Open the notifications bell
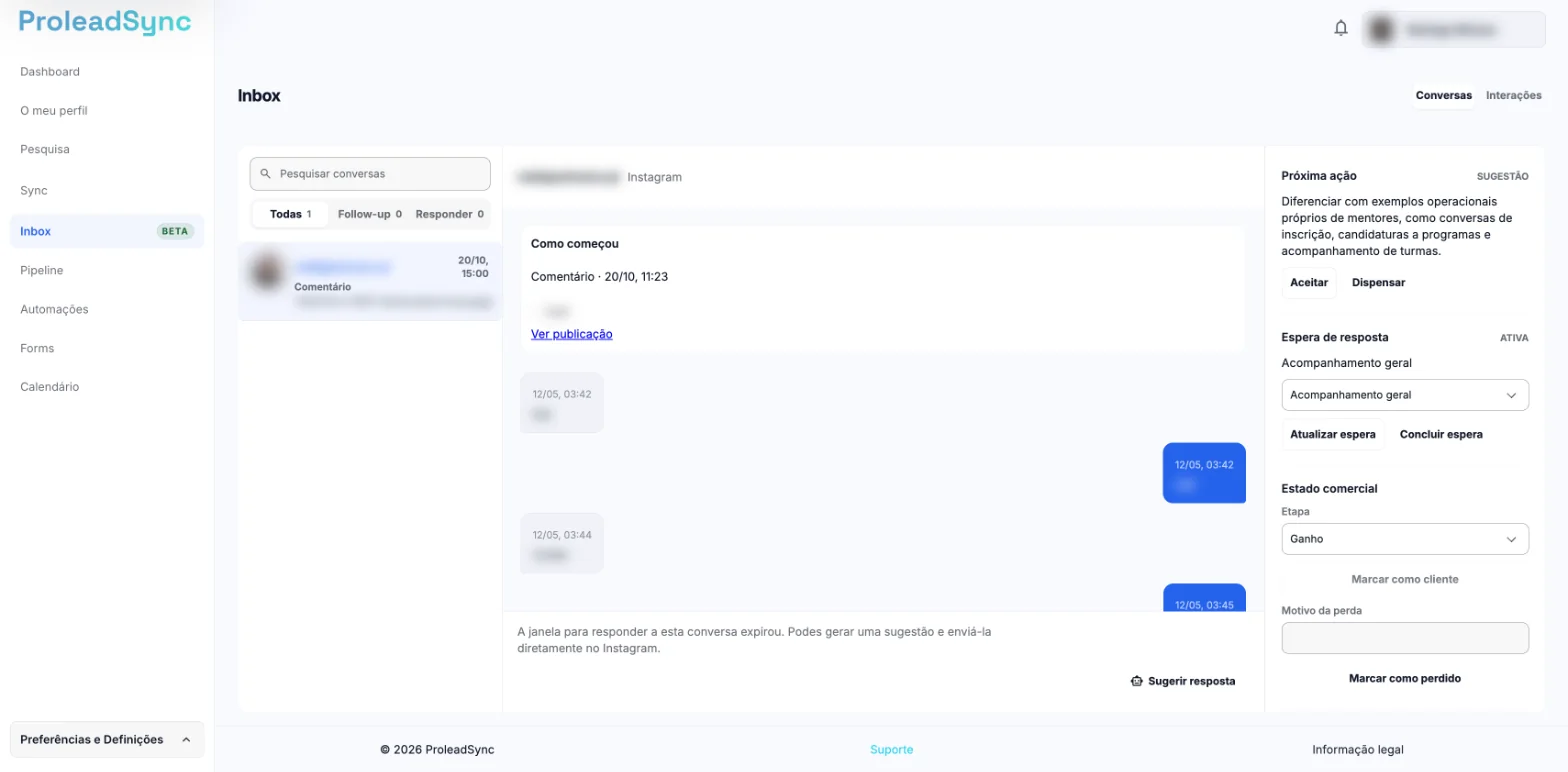The image size is (1568, 772). click(1341, 29)
